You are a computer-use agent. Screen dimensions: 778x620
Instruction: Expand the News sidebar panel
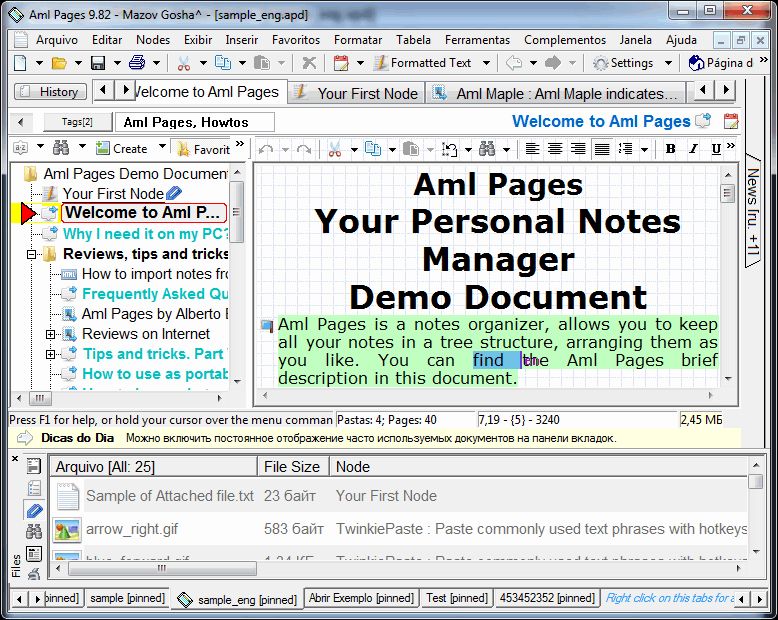pos(753,211)
